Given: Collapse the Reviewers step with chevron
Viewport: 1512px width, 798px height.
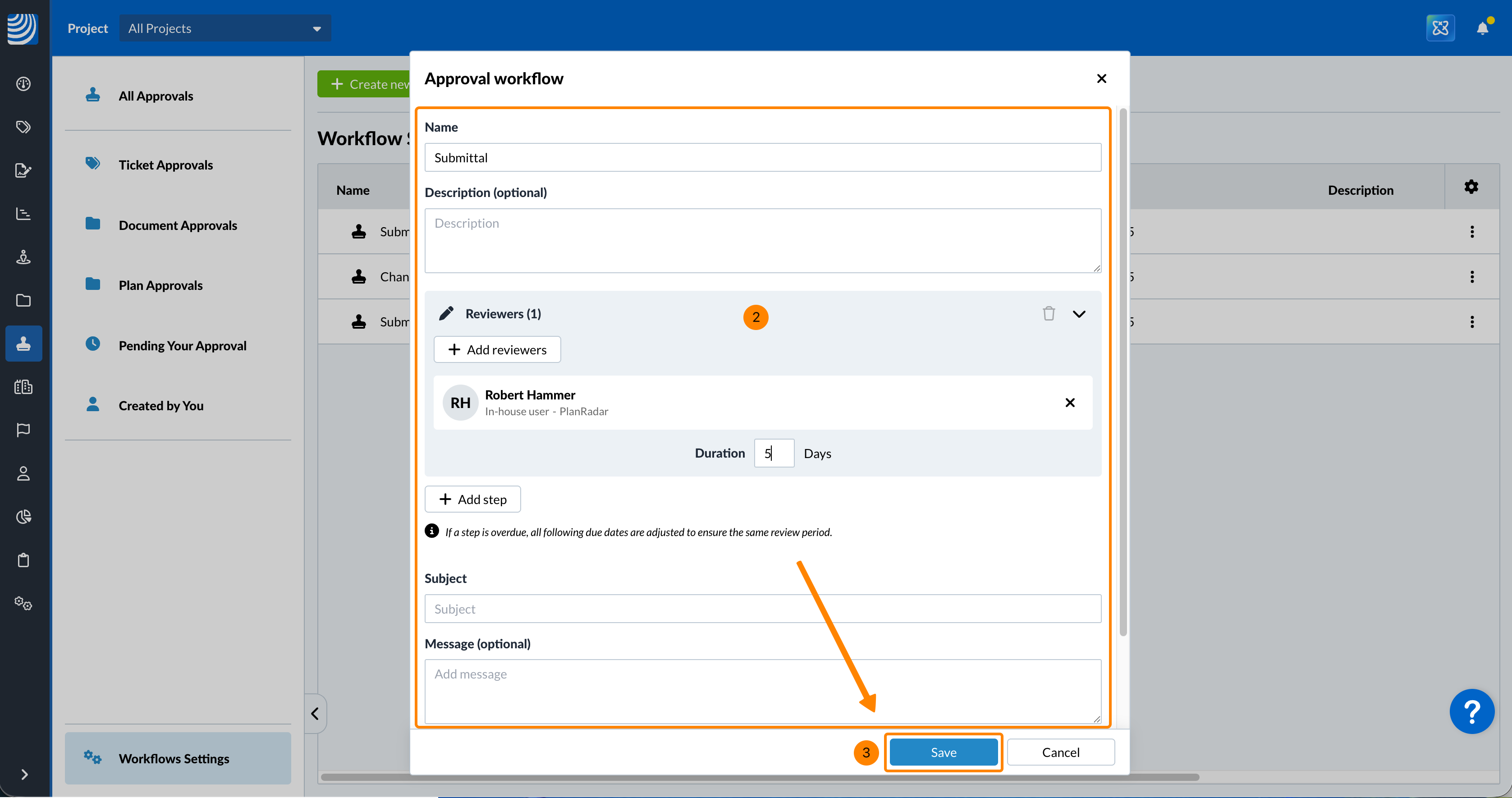Looking at the screenshot, I should [1079, 314].
